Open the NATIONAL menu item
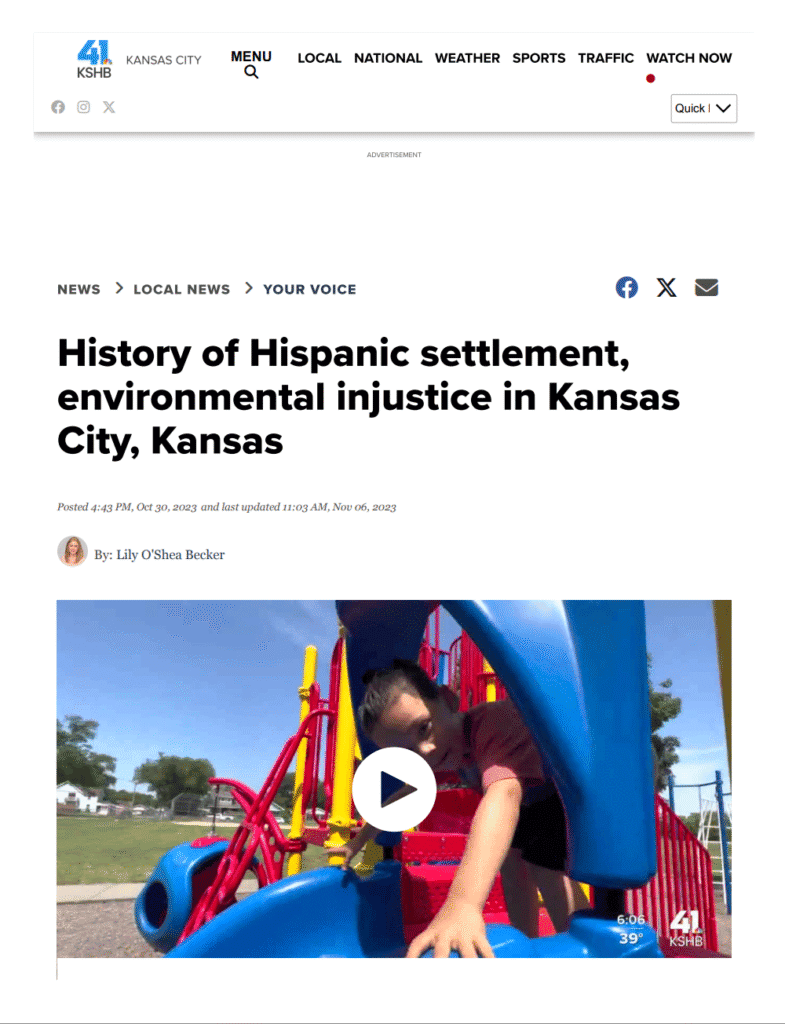This screenshot has height=1024, width=785. (388, 58)
